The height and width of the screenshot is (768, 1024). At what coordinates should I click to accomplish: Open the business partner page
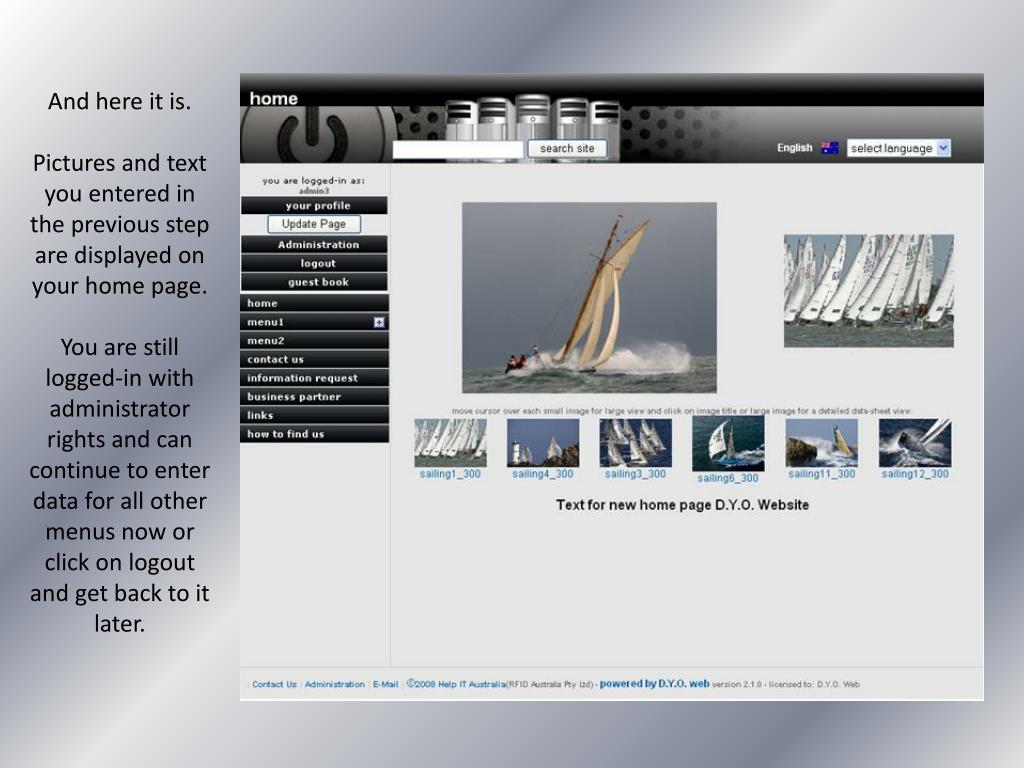pyautogui.click(x=314, y=396)
